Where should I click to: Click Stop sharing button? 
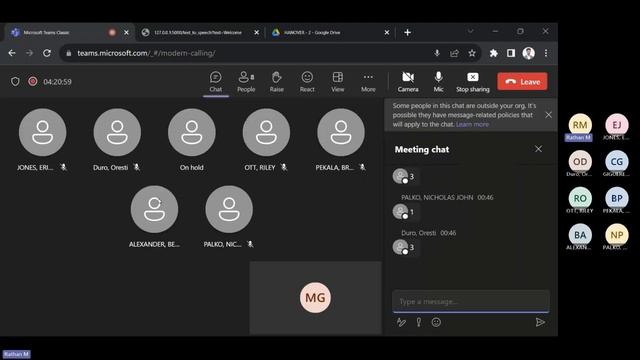[x=473, y=82]
